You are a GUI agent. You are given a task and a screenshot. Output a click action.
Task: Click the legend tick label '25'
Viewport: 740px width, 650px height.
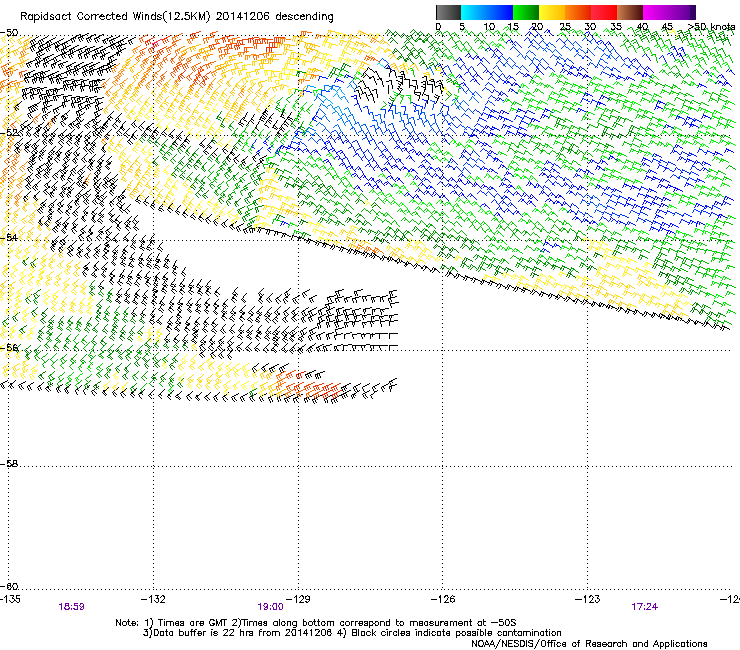[565, 27]
